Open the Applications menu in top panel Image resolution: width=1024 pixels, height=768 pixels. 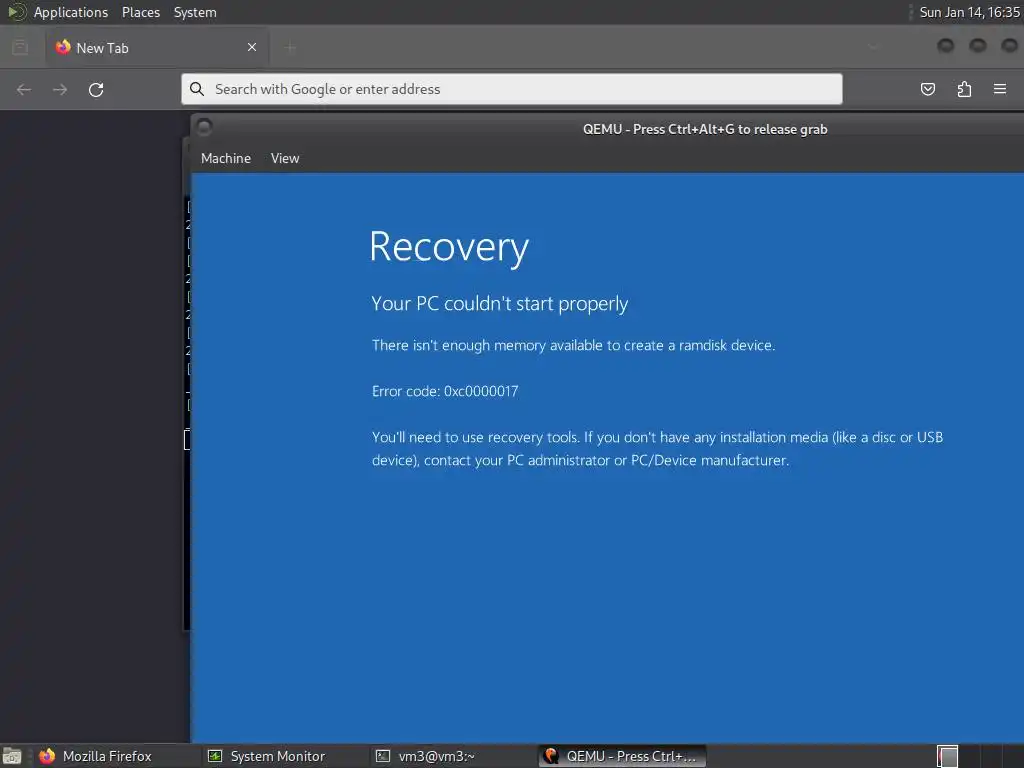tap(71, 12)
